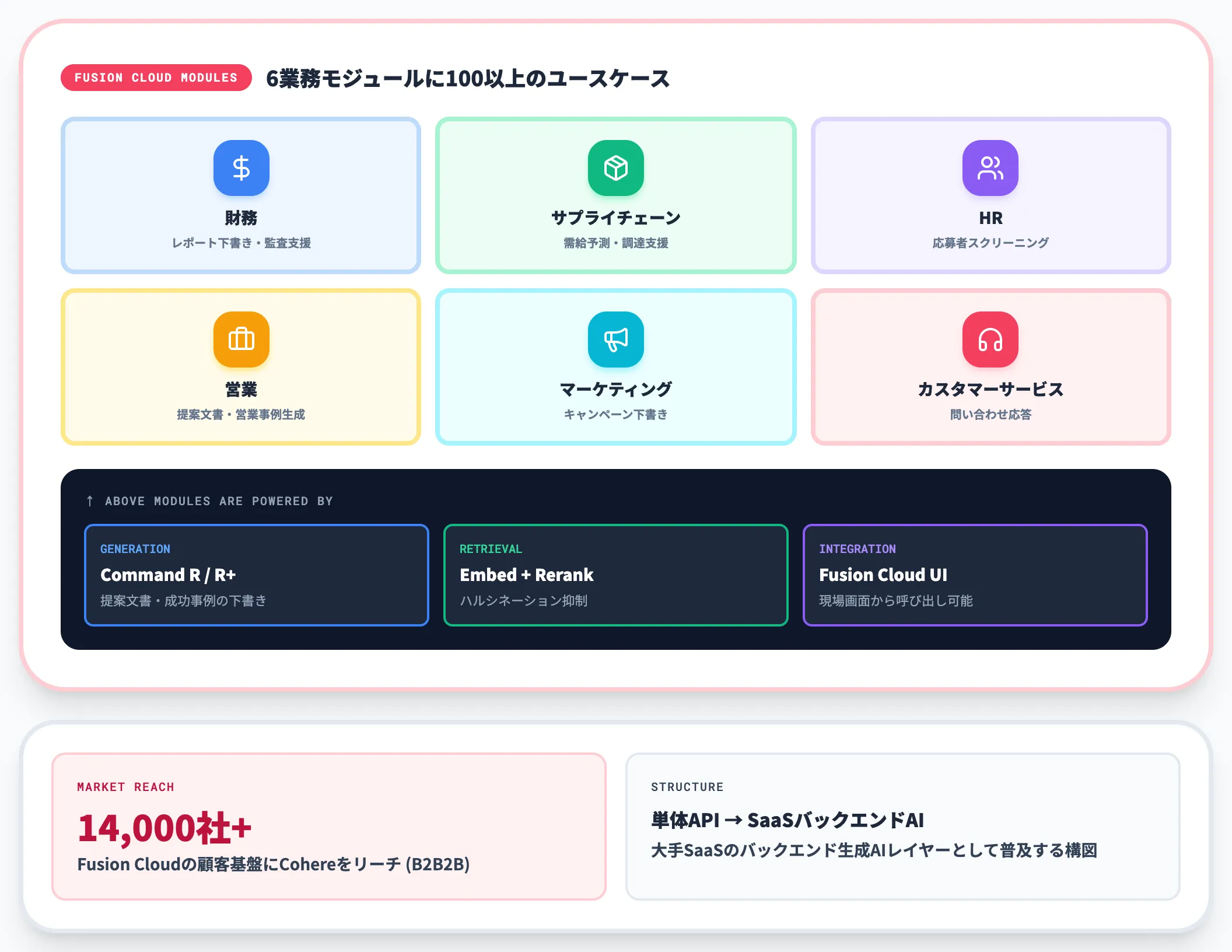1232x952 pixels.
Task: Click the 提案文書・営業事例生成 description
Action: (x=241, y=415)
